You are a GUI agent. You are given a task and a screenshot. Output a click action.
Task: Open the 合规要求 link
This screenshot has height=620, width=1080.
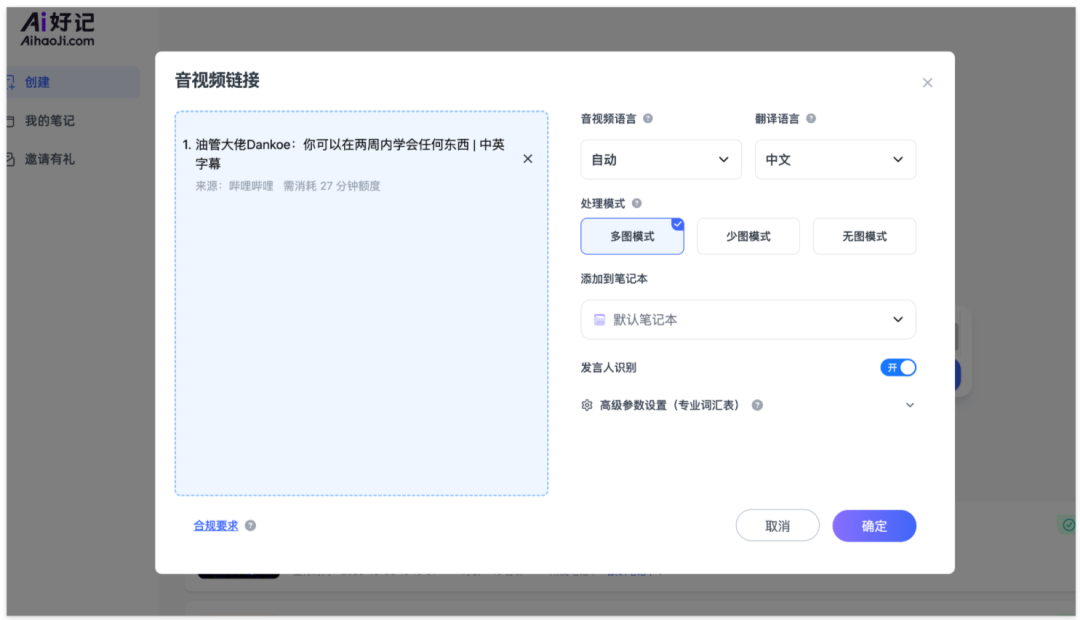[x=216, y=526]
